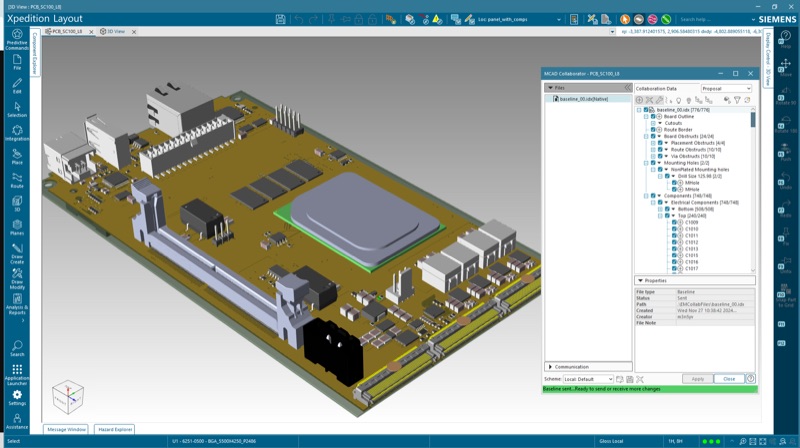
Task: Click the 3D orientation cube in the view
Action: pyautogui.click(x=68, y=396)
